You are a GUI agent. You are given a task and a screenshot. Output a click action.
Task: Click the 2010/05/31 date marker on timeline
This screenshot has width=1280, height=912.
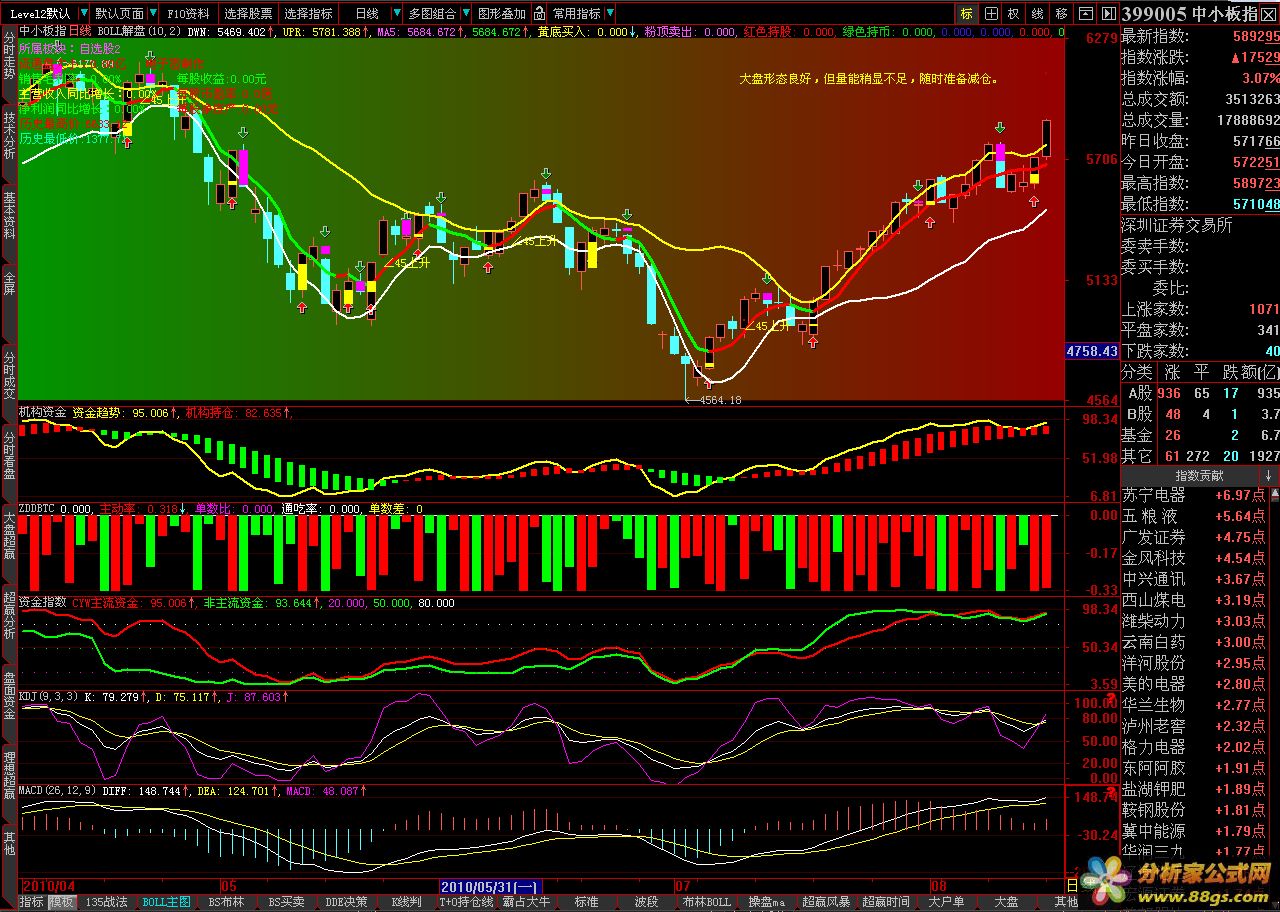point(492,886)
